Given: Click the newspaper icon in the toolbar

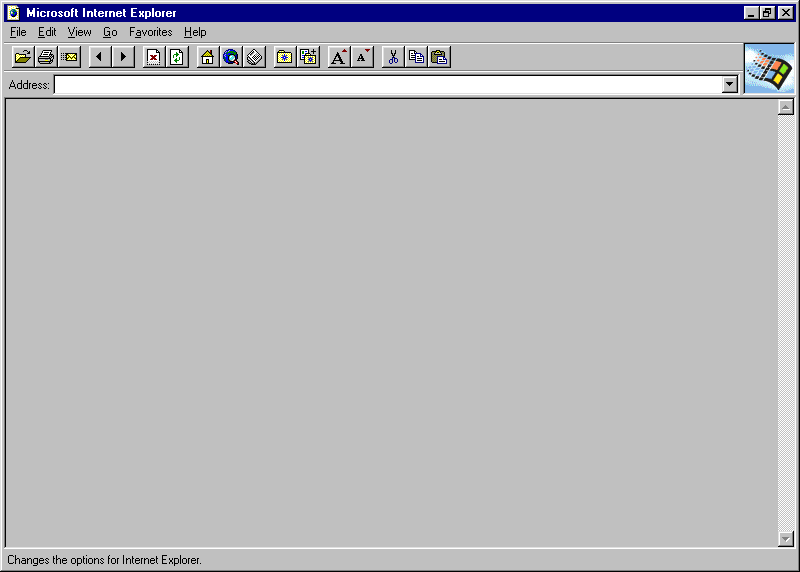Looking at the screenshot, I should tap(255, 57).
